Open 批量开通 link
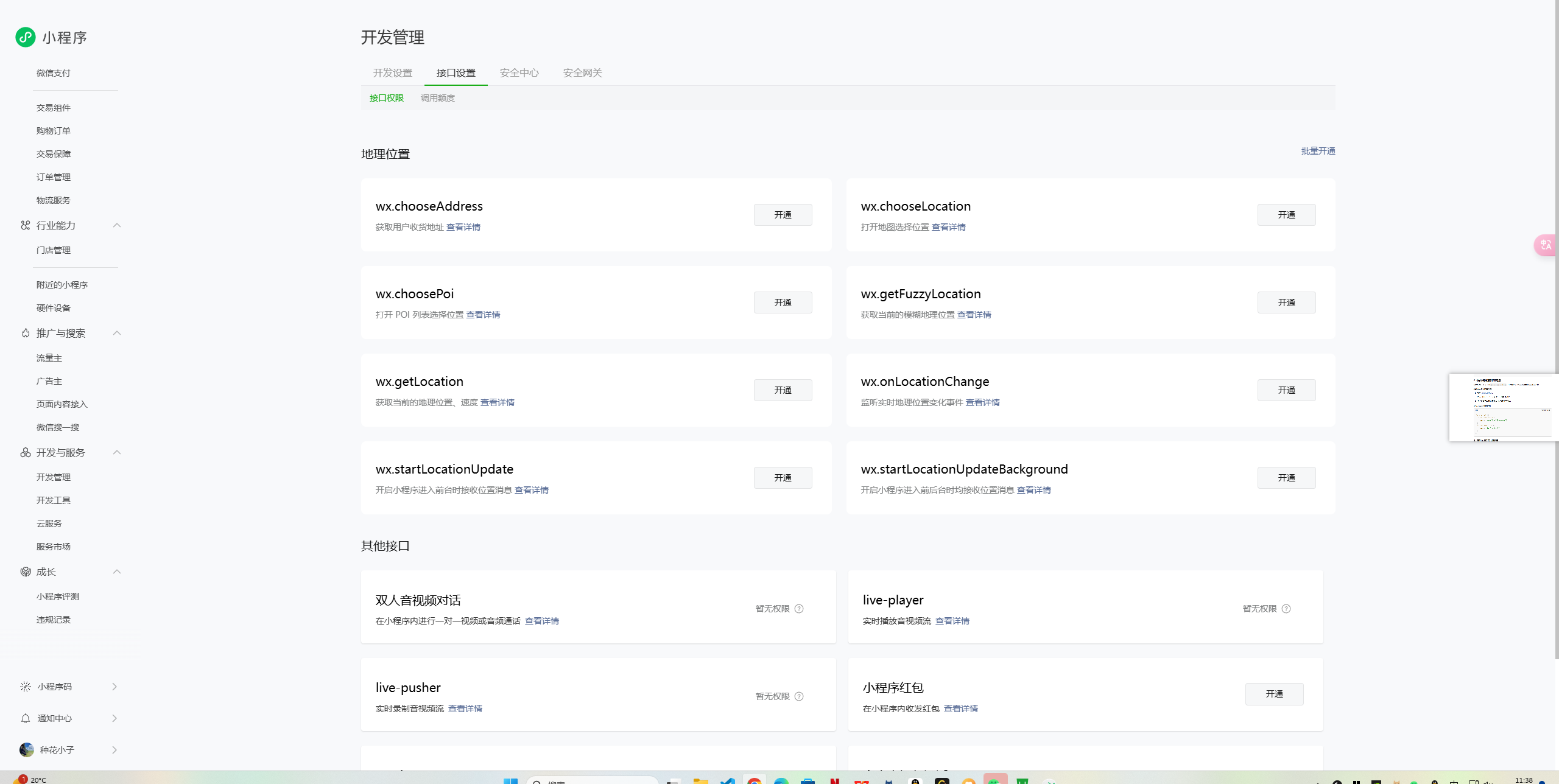The height and width of the screenshot is (784, 1559). click(1318, 151)
